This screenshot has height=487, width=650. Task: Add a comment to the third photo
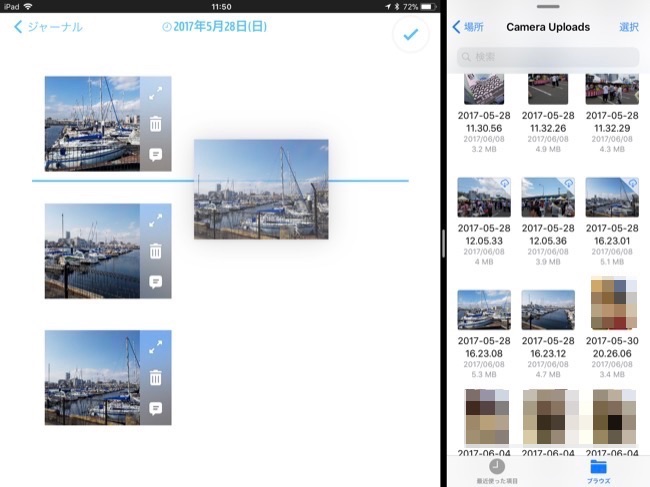155,408
